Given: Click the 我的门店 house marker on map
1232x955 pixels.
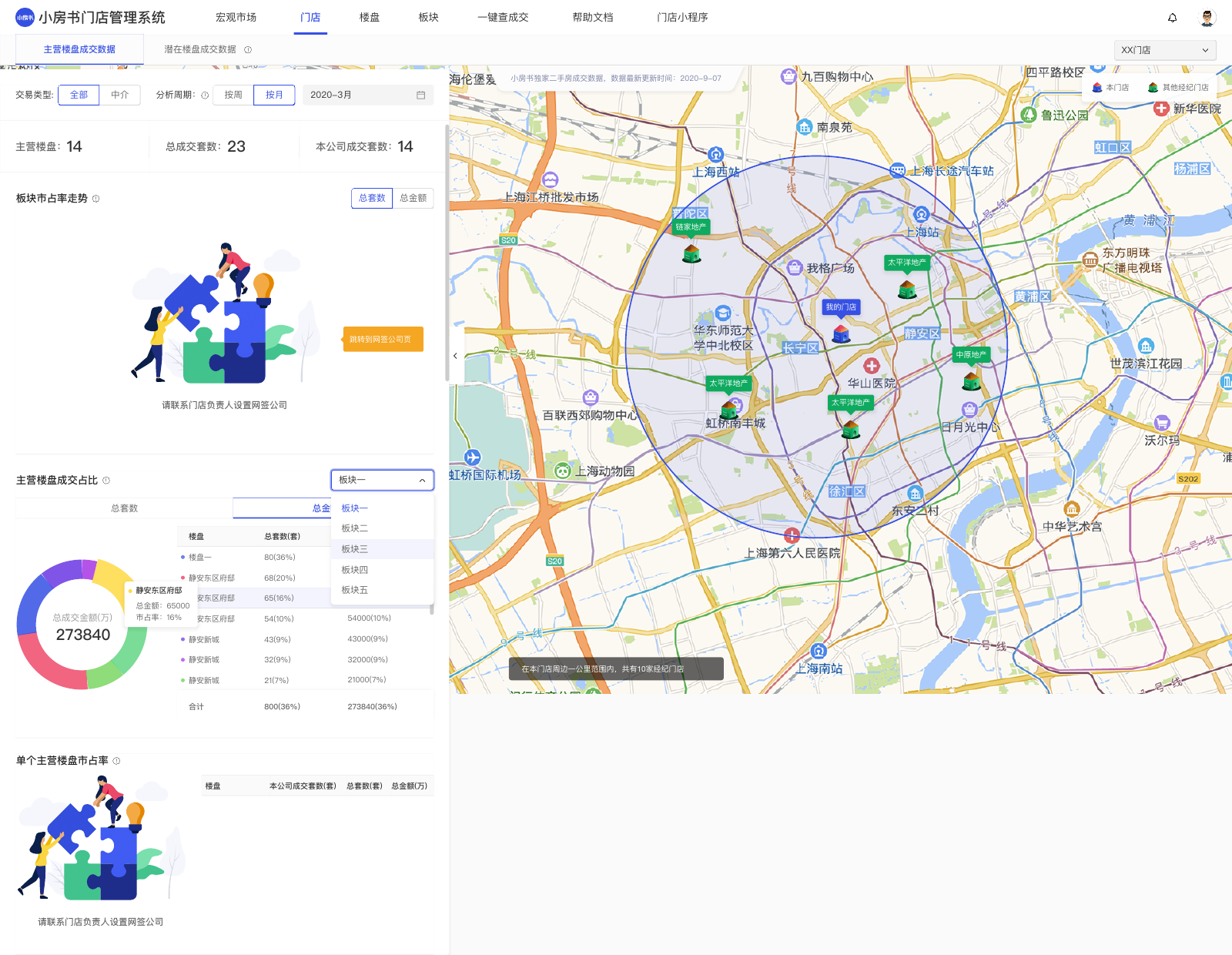Looking at the screenshot, I should click(841, 333).
